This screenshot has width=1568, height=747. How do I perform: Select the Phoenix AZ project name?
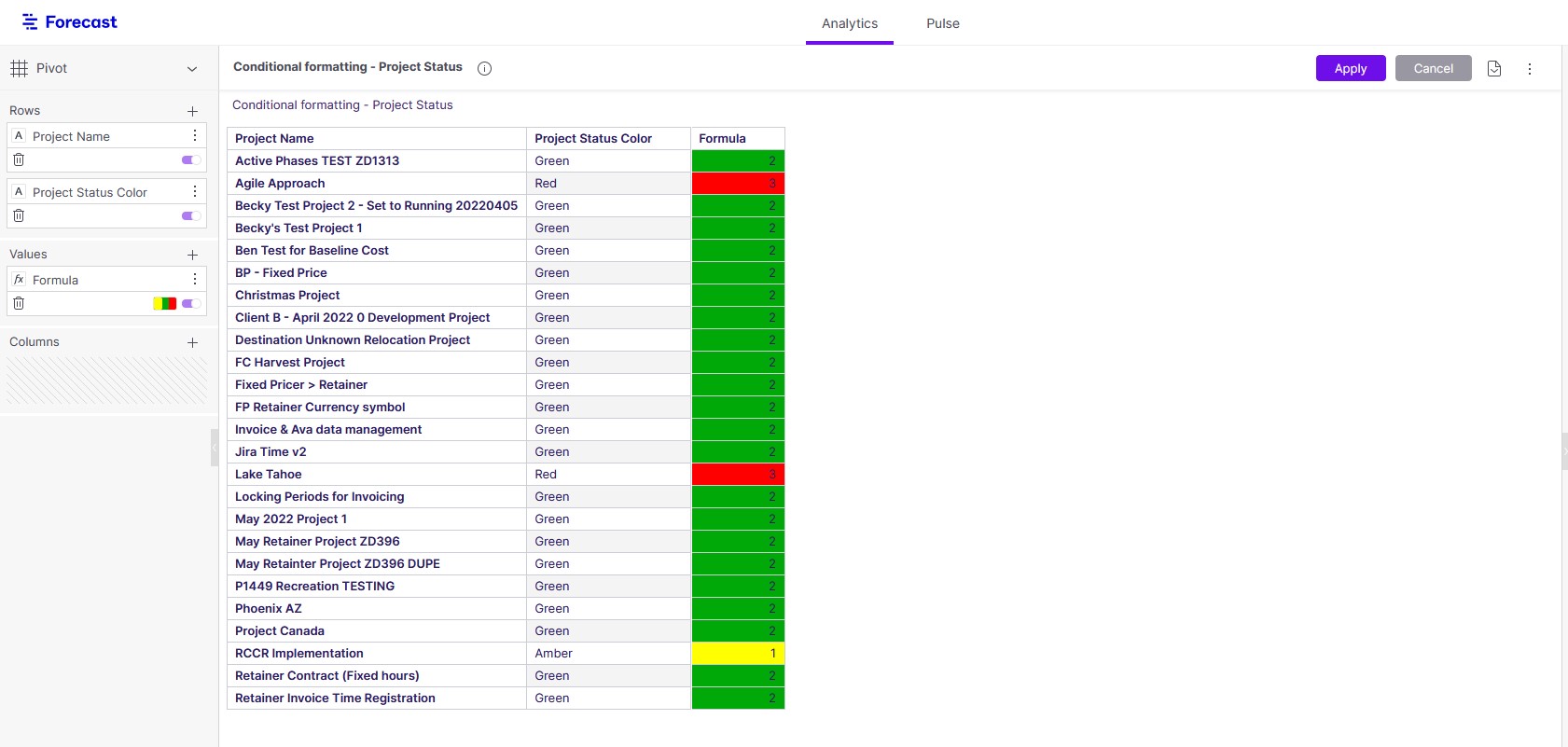tap(269, 609)
